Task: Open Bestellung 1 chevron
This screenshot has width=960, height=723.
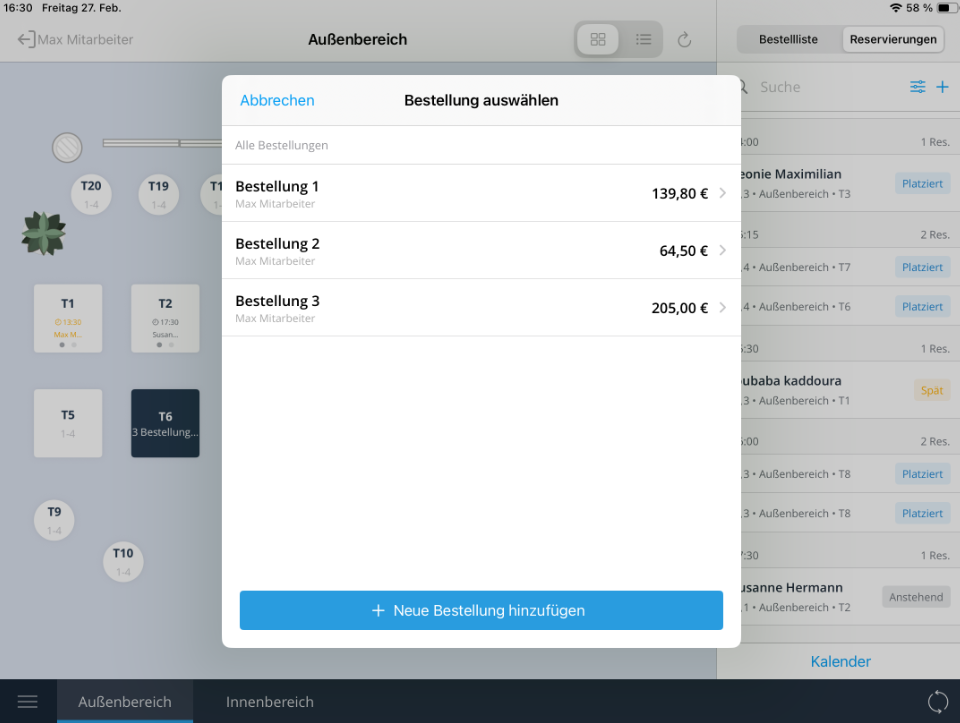Action: pos(722,193)
